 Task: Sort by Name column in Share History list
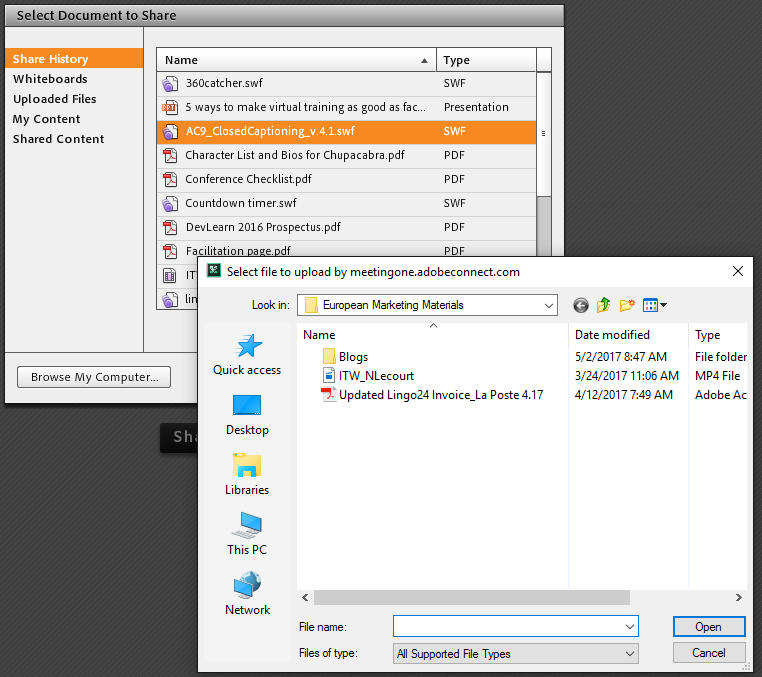coord(296,60)
